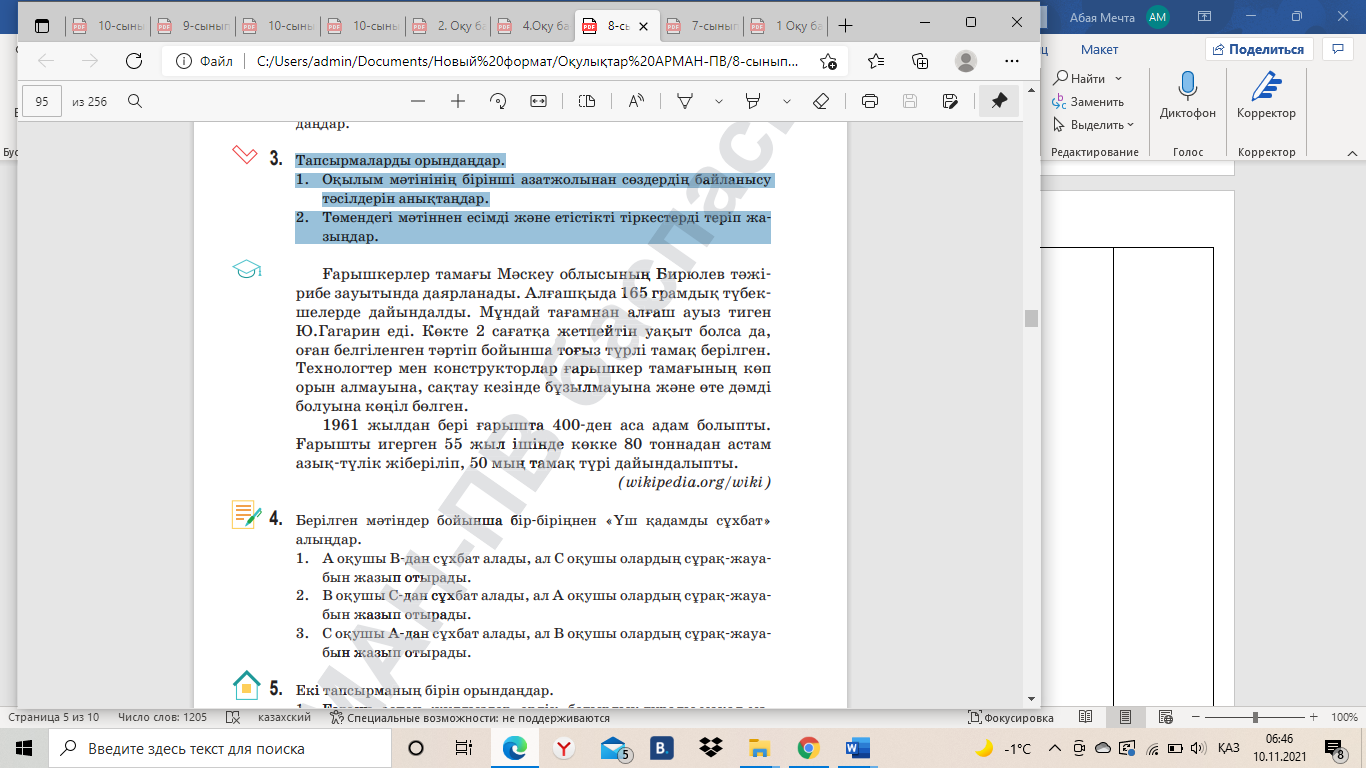Zoom in the PDF with the plus icon
Viewport: 1366px width, 768px height.
pos(458,101)
